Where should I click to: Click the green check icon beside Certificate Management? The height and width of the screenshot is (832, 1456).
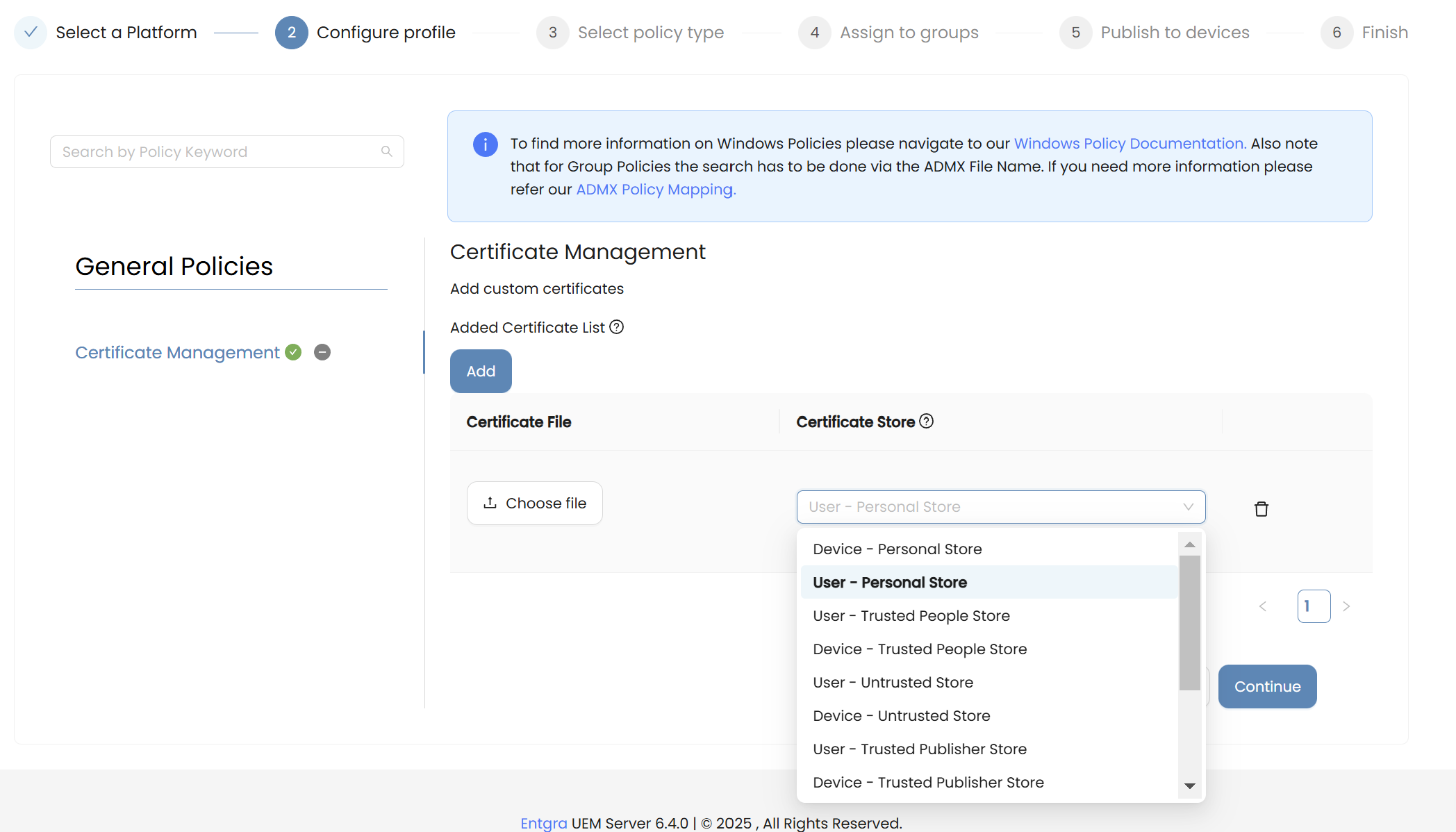pyautogui.click(x=294, y=352)
